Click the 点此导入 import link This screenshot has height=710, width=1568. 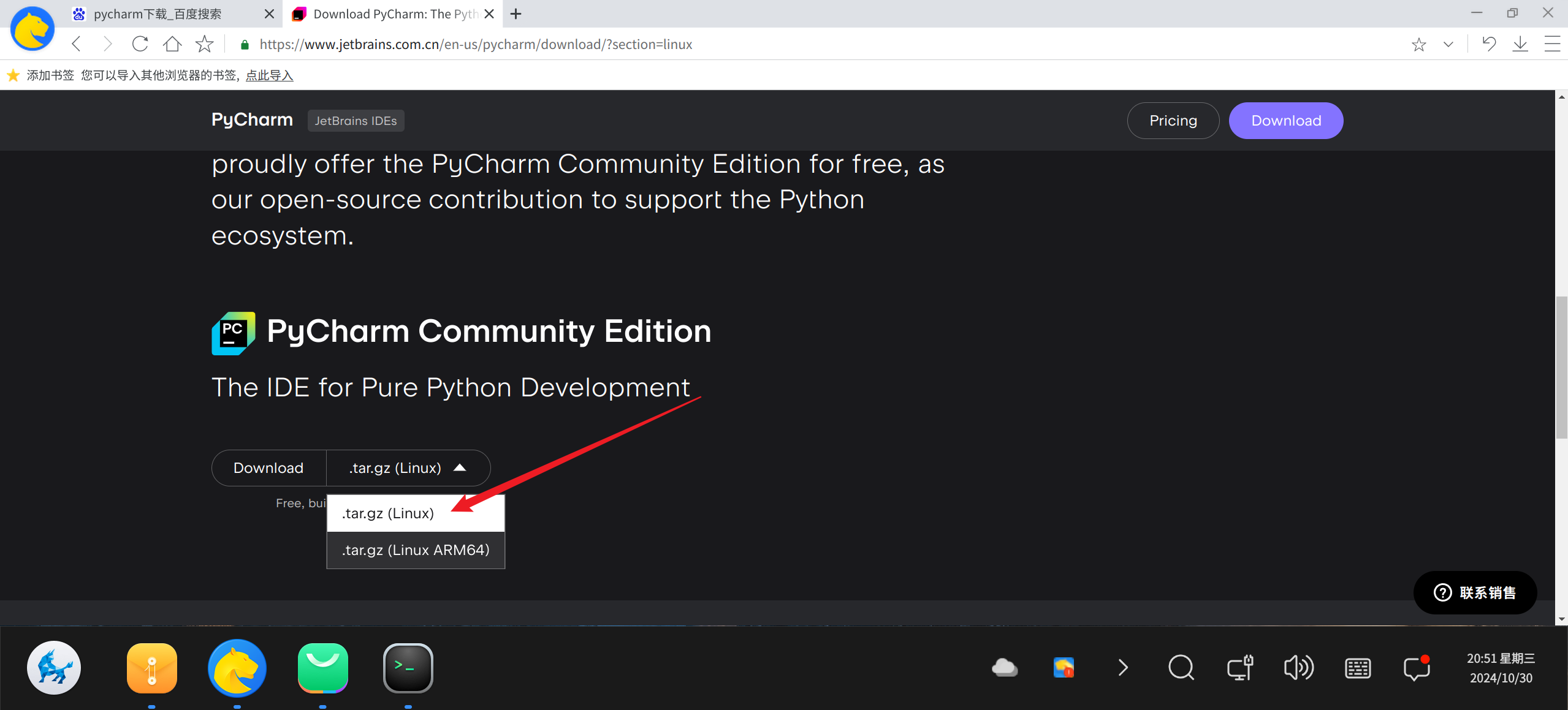point(270,75)
